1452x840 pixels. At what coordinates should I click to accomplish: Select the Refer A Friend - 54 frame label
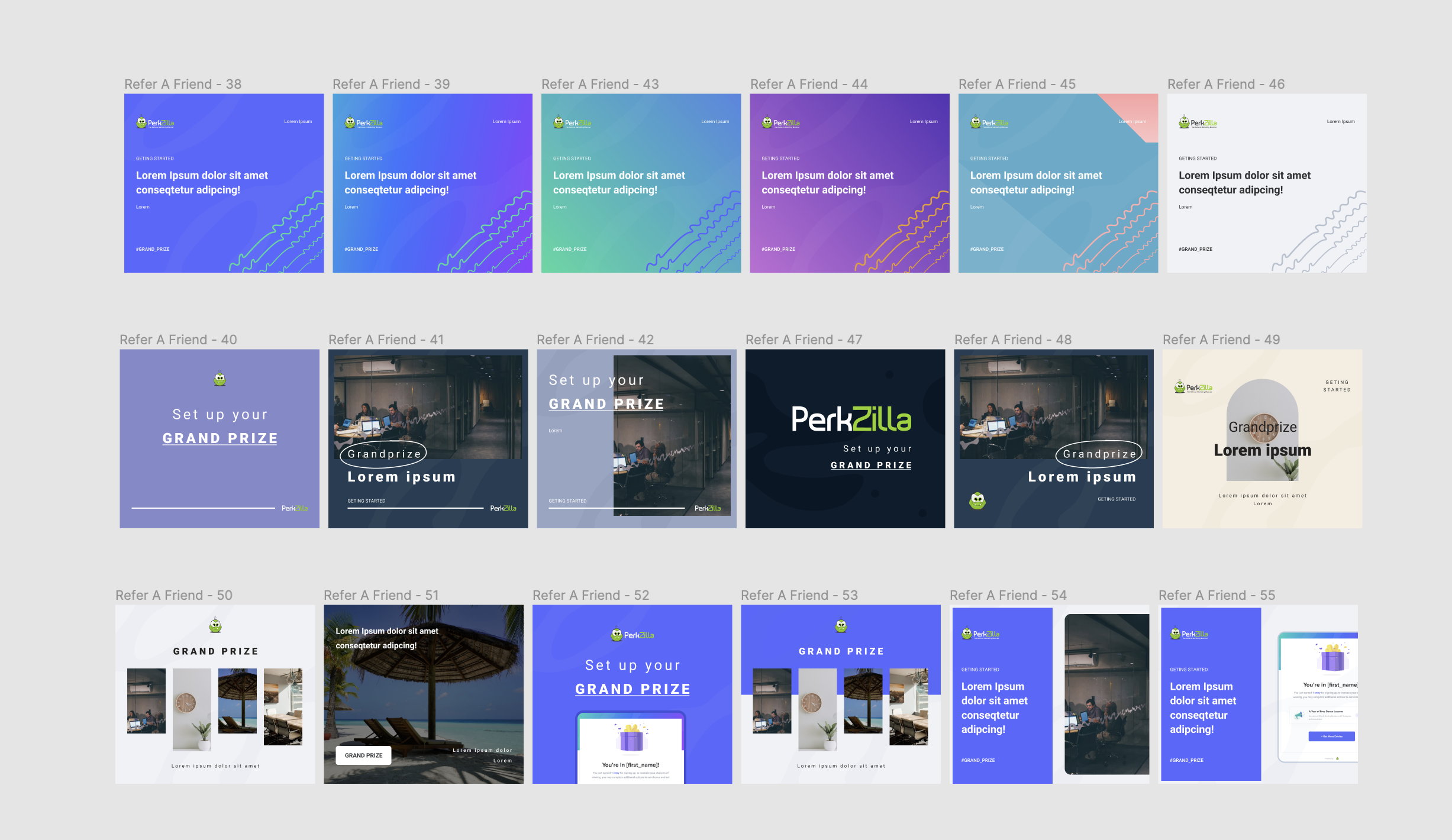1008,595
